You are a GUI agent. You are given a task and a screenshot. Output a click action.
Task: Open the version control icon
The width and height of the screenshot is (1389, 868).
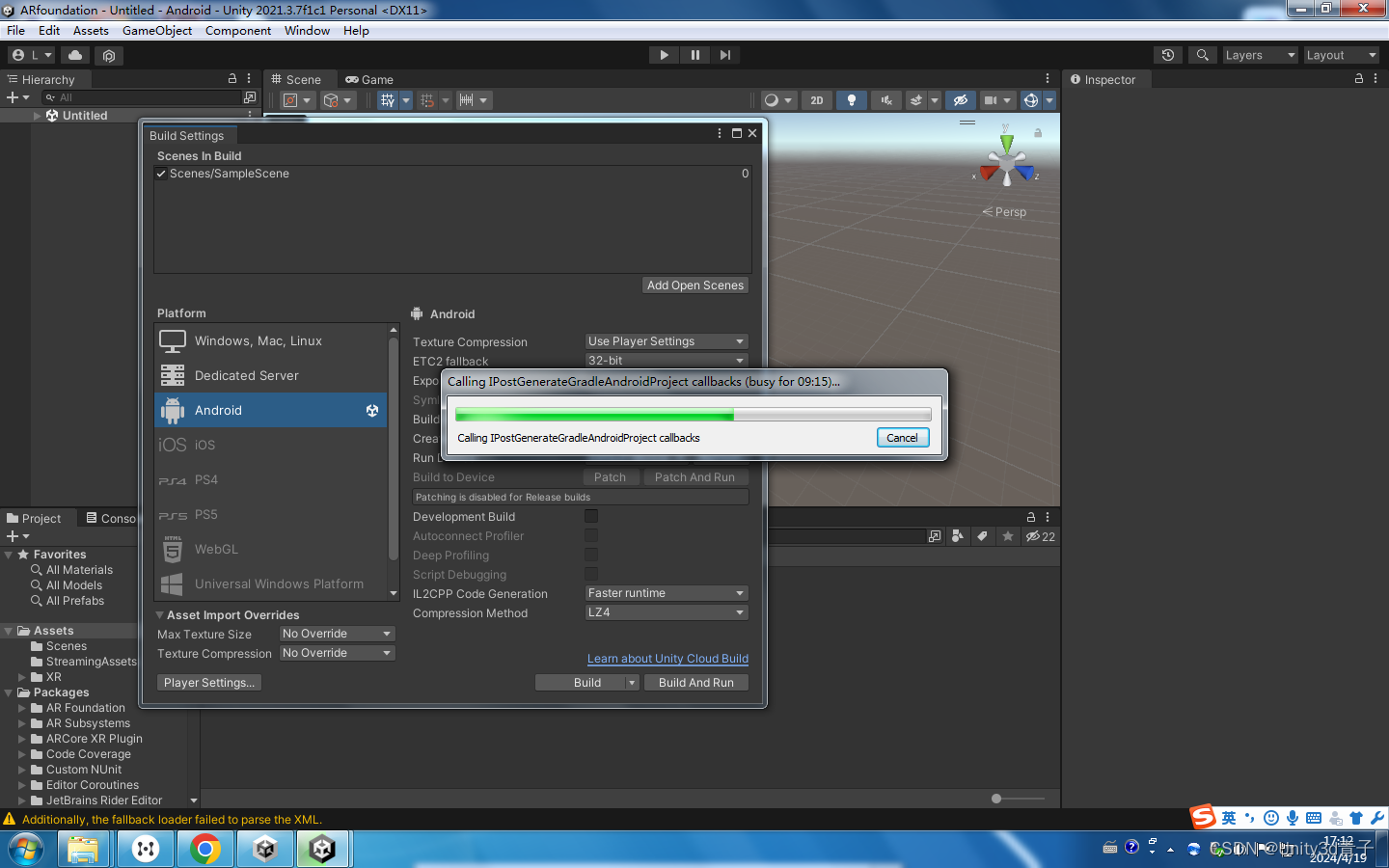[x=108, y=55]
